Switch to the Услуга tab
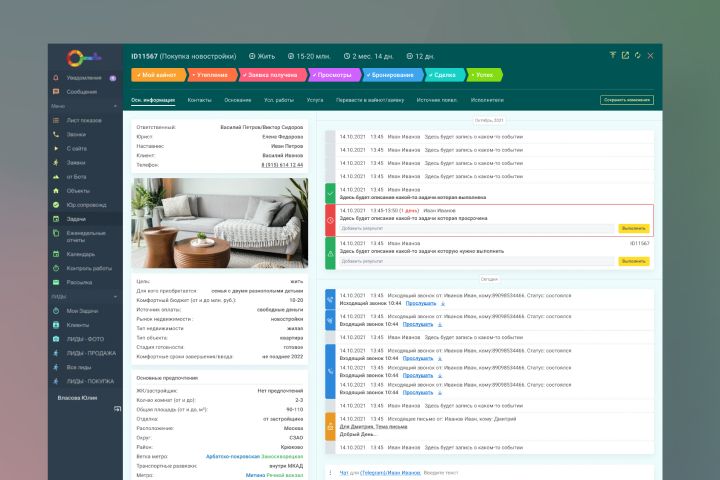720x480 pixels. coord(315,100)
